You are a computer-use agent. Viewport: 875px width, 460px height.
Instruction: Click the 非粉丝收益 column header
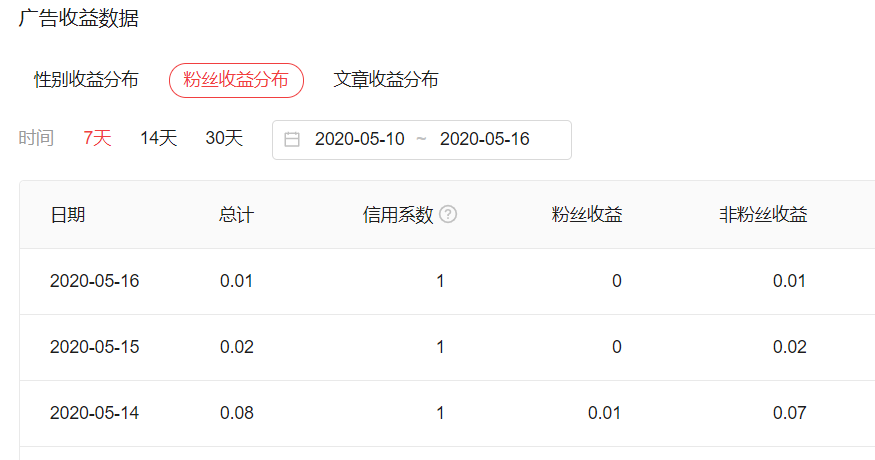[762, 215]
